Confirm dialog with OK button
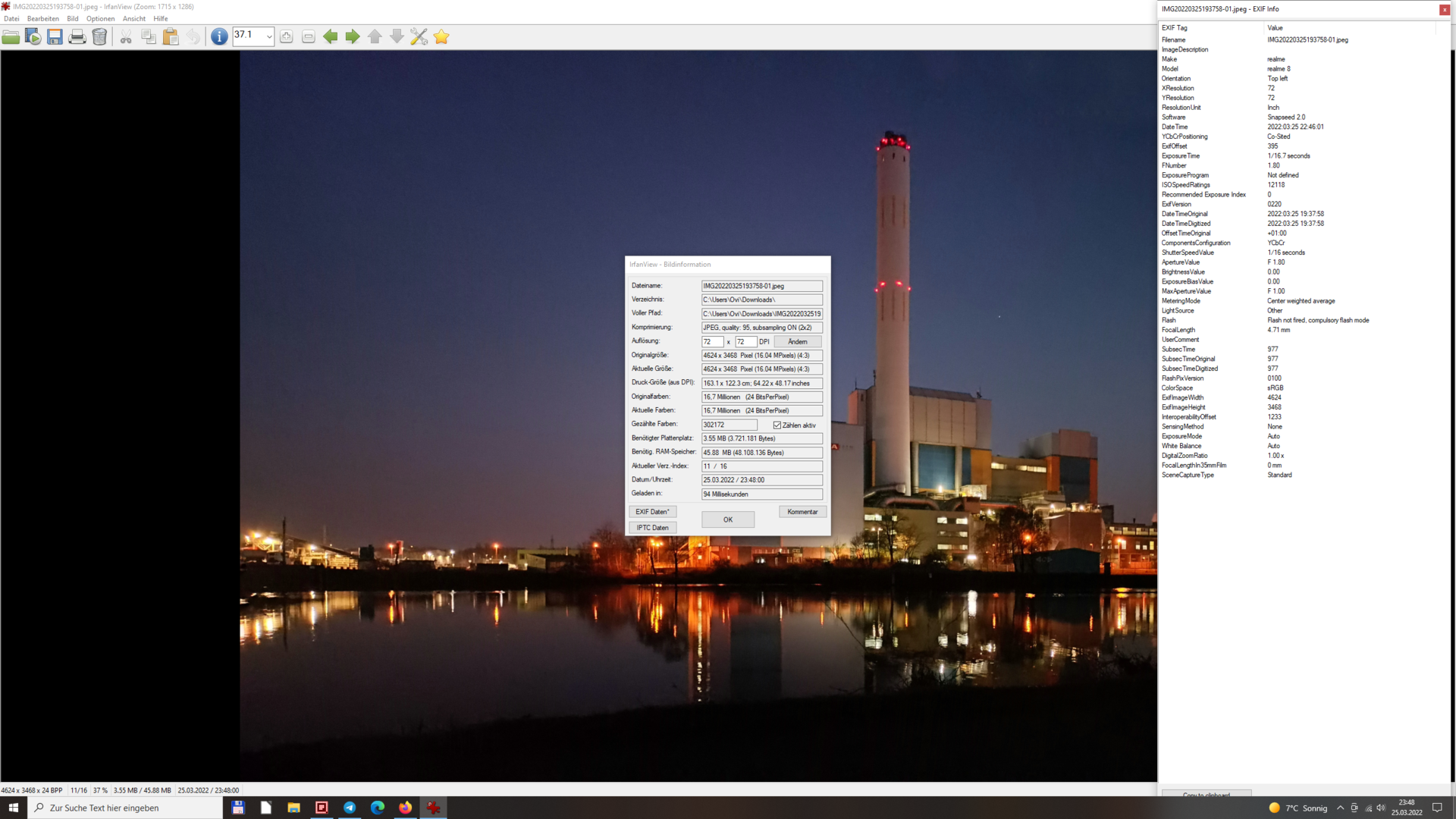The width and height of the screenshot is (1456, 819). (x=728, y=519)
